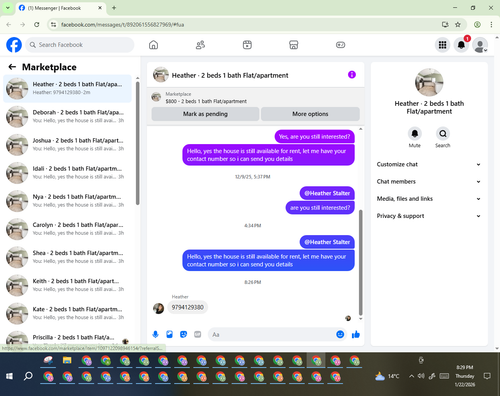
Task: Open emoji picker in message box
Action: click(340, 334)
